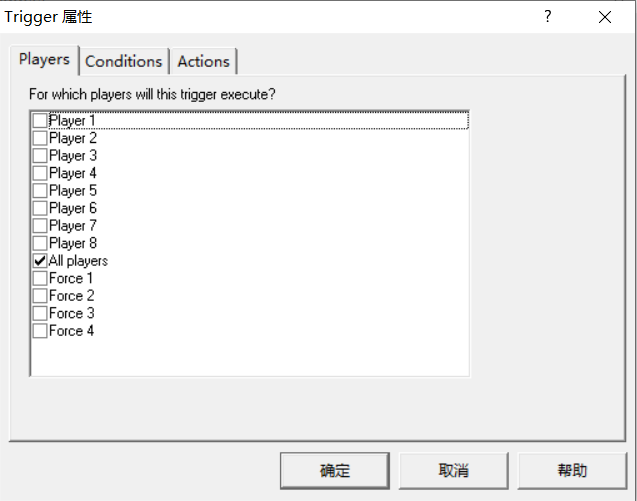
Task: Tick the Player 8 checkbox
Action: click(x=40, y=243)
